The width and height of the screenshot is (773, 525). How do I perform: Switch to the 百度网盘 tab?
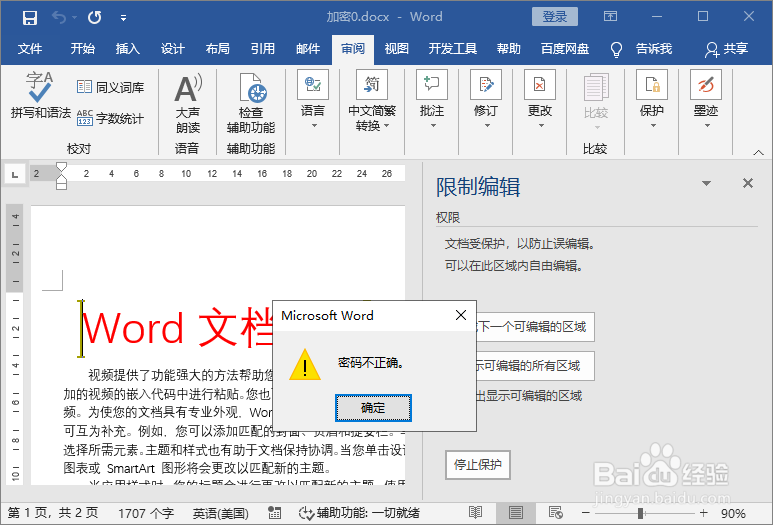[565, 49]
